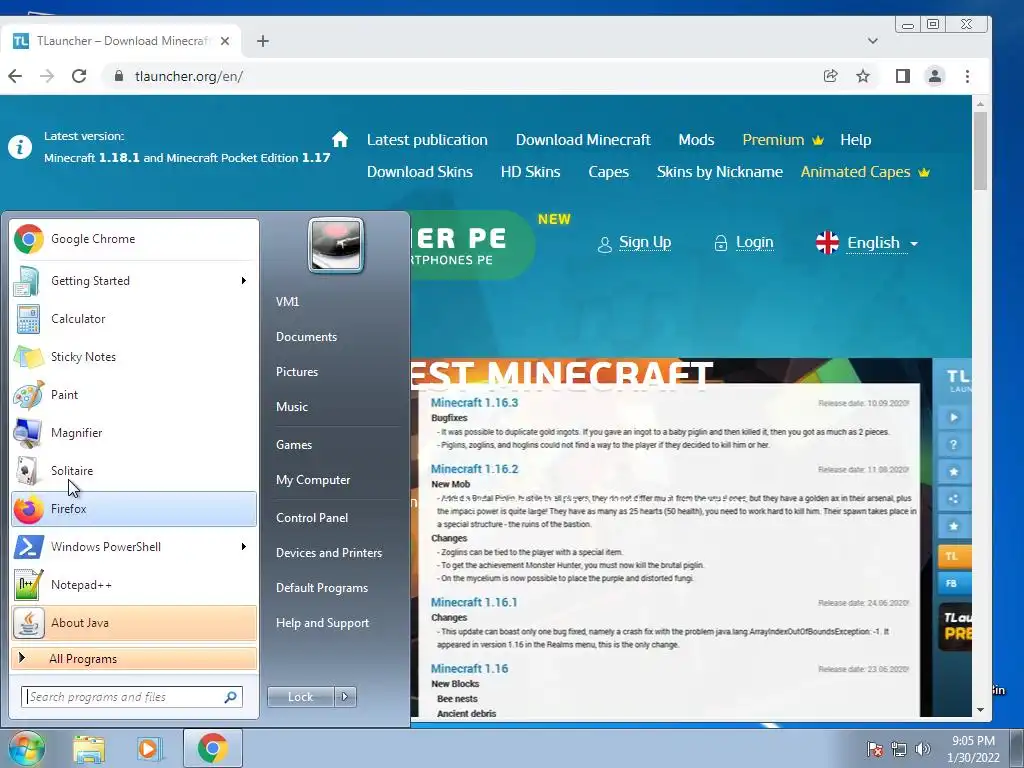
Task: Expand All Programs list
Action: tap(134, 659)
